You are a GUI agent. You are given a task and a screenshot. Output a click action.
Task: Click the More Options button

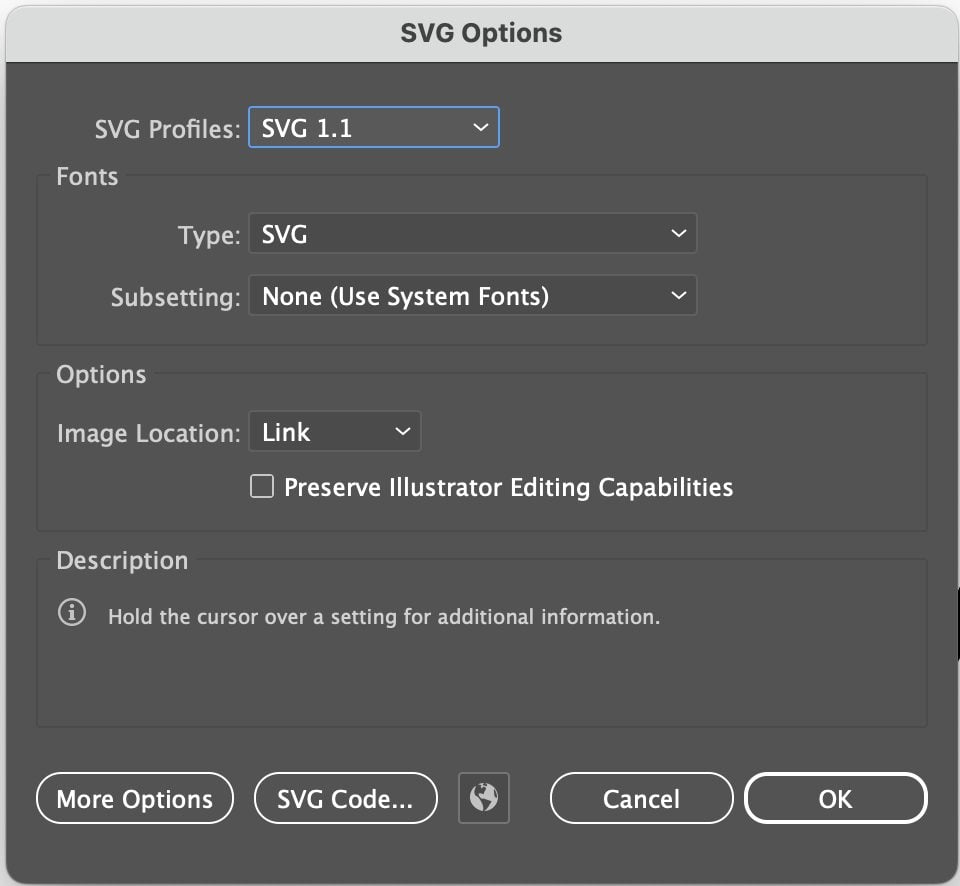click(x=135, y=798)
